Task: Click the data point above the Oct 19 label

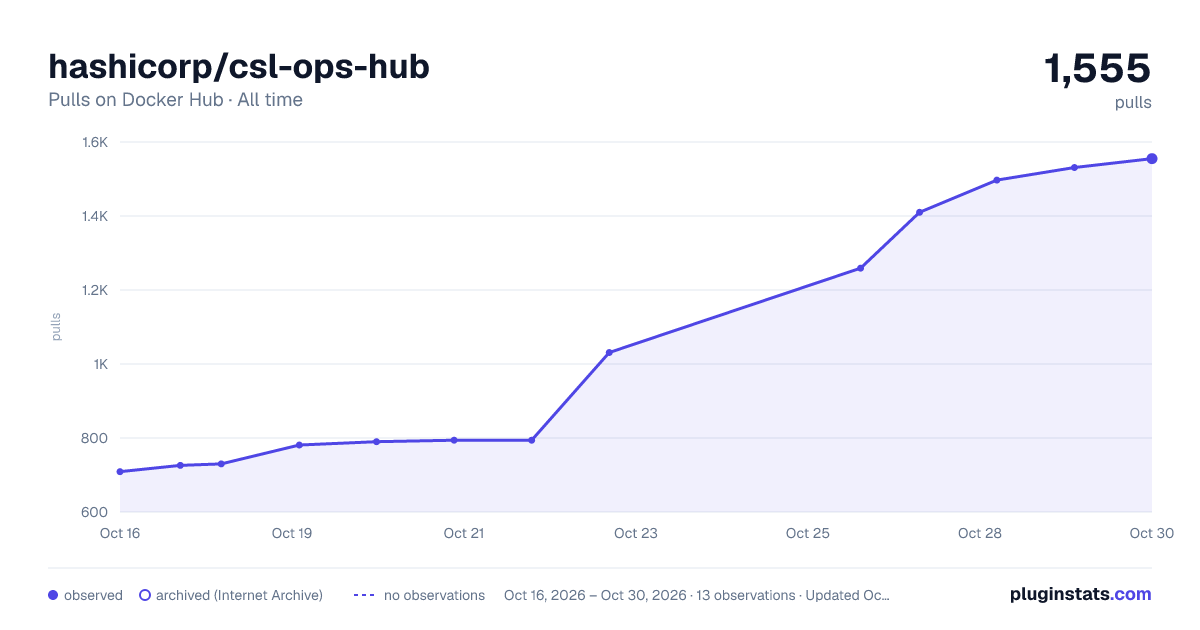Action: tap(299, 445)
